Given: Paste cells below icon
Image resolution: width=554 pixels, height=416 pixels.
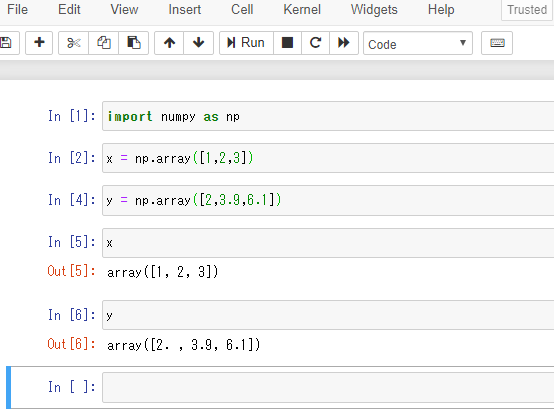Looking at the screenshot, I should (134, 43).
